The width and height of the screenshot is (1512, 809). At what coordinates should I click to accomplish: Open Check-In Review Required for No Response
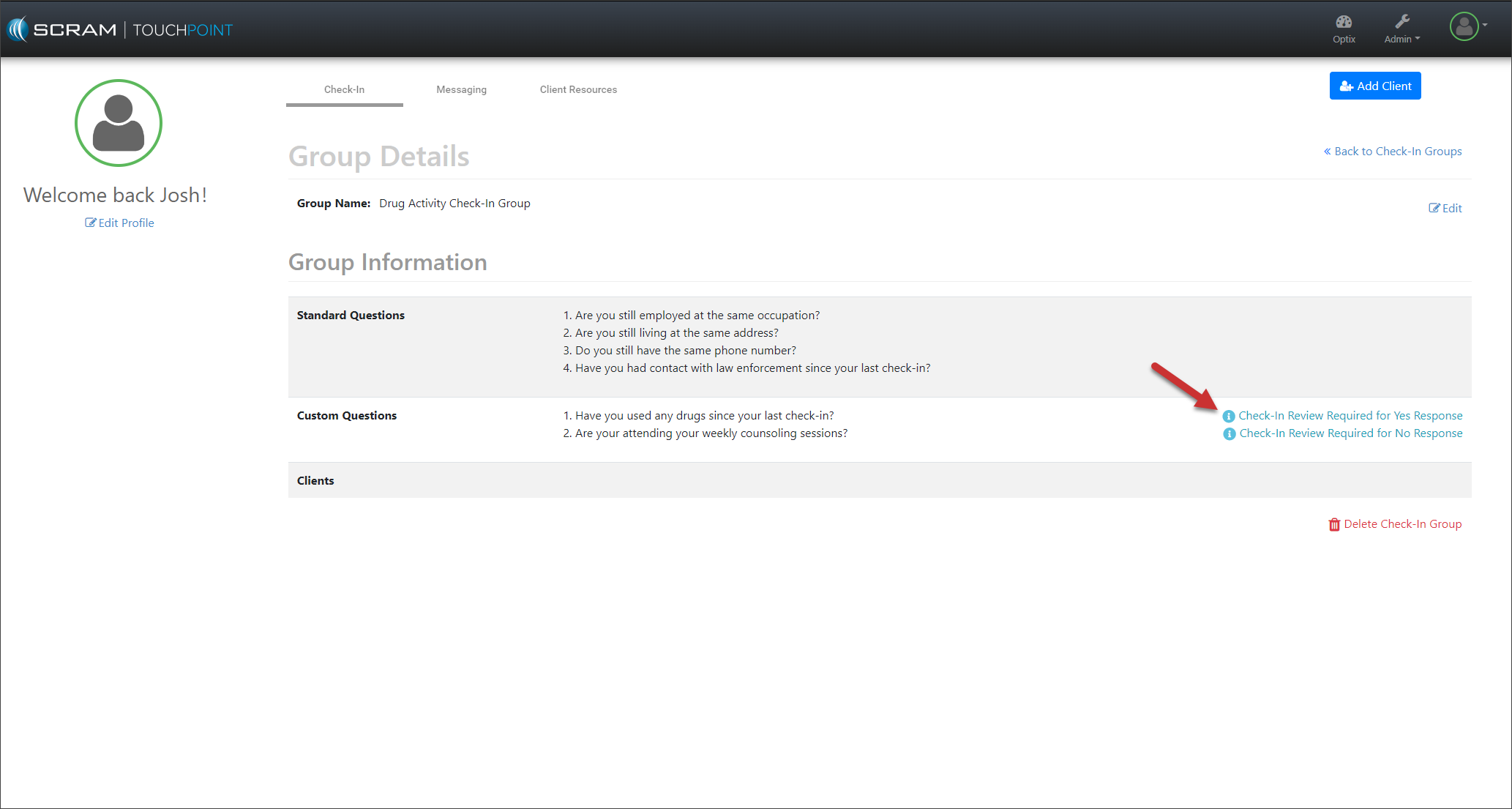[x=1351, y=433]
